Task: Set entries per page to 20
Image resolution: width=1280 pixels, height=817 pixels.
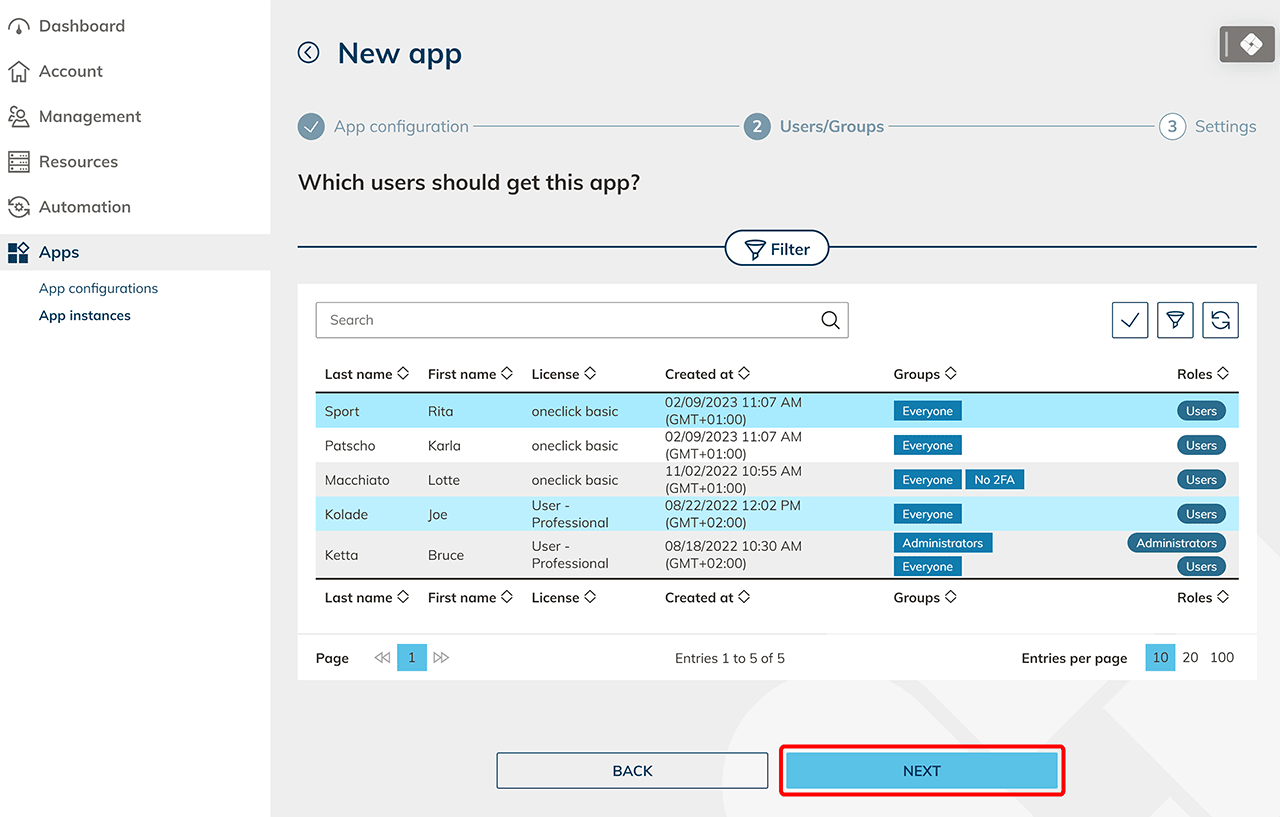Action: [1190, 658]
